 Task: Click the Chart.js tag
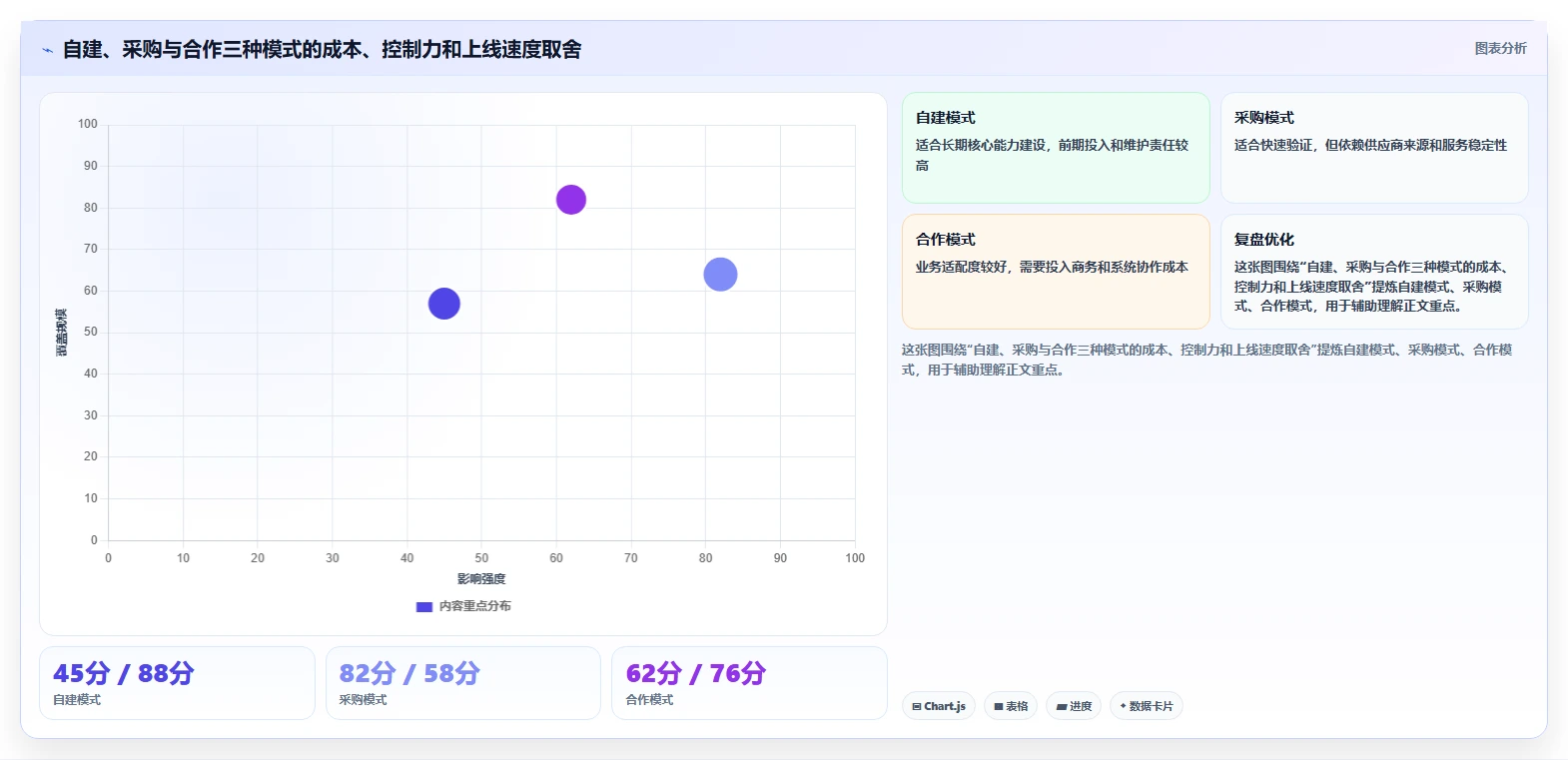(x=939, y=706)
